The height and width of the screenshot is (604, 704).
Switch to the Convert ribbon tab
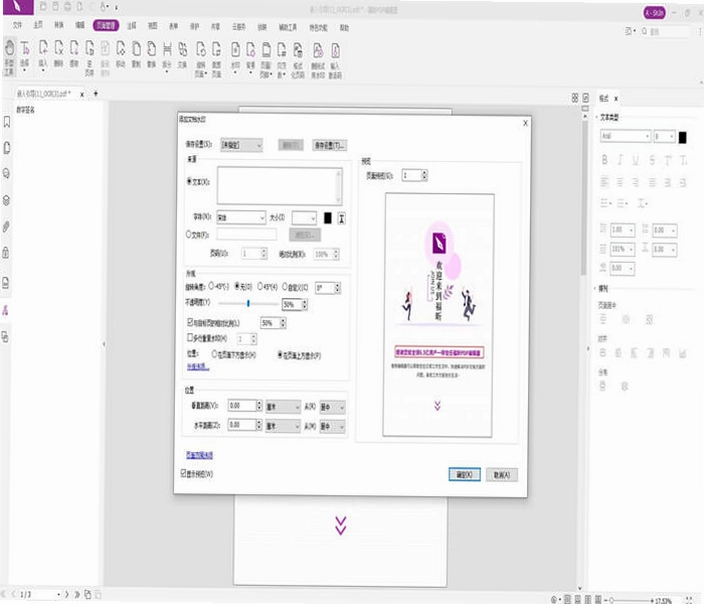coord(59,25)
